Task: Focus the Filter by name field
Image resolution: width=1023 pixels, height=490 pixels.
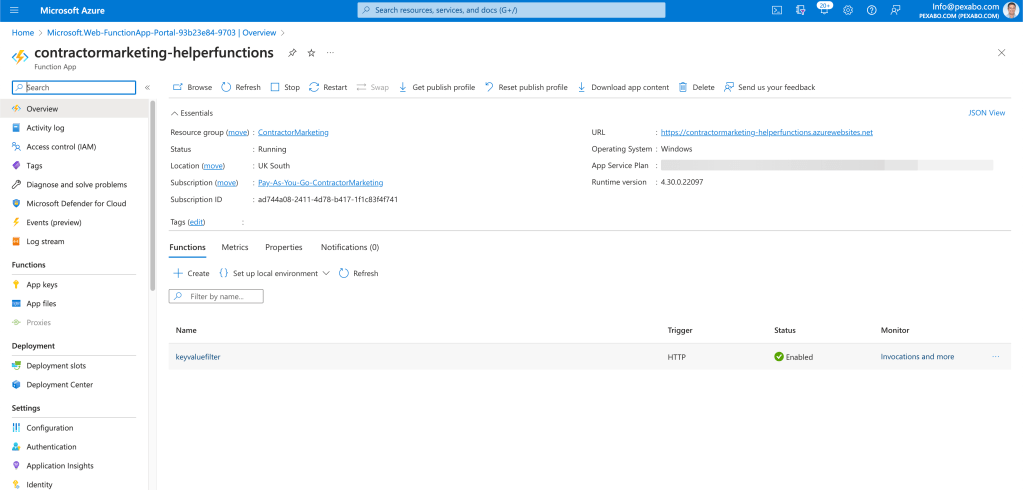Action: [216, 296]
